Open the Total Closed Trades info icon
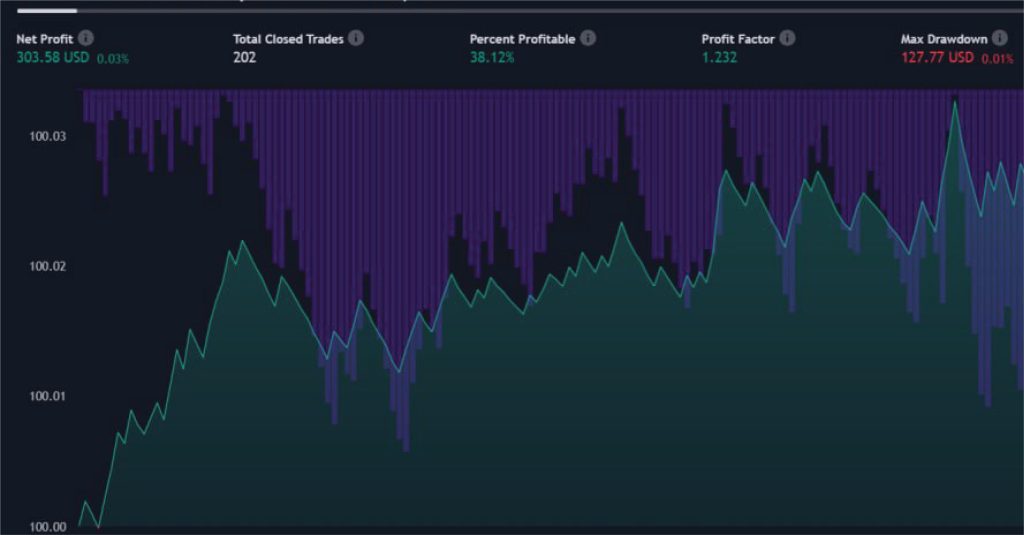The height and width of the screenshot is (535, 1024). [x=356, y=39]
